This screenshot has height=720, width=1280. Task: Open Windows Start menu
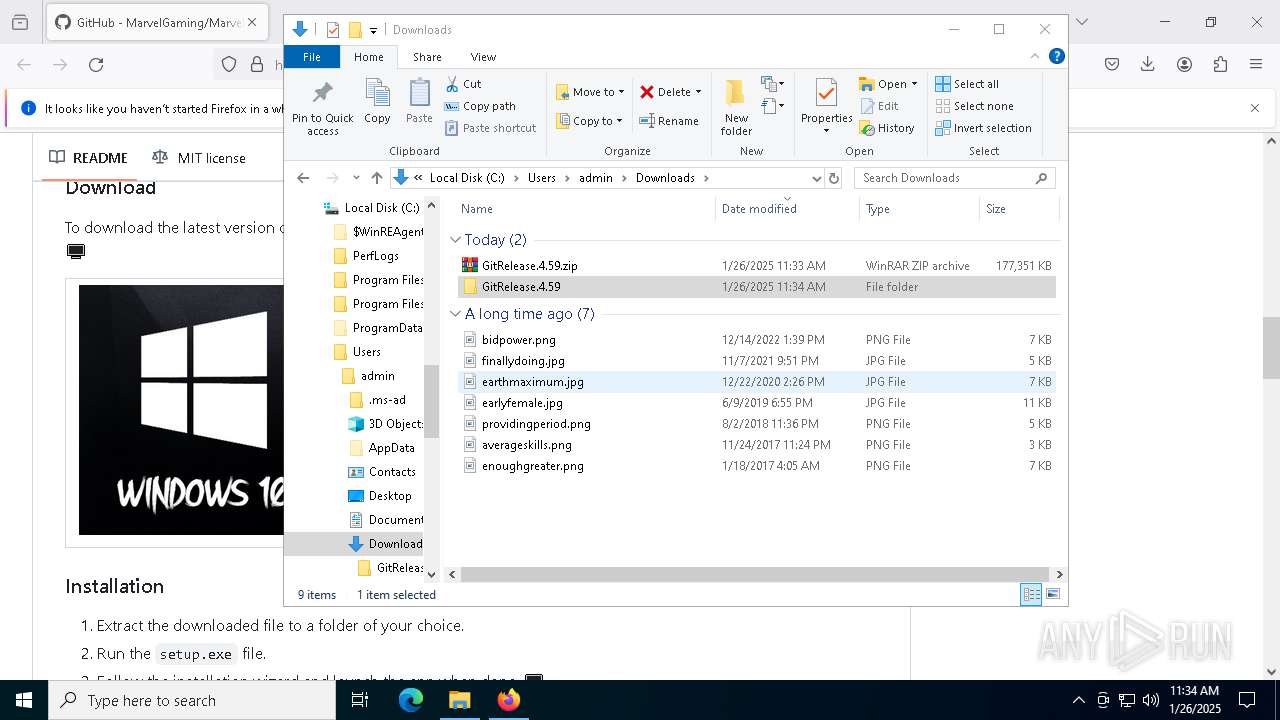pos(24,700)
